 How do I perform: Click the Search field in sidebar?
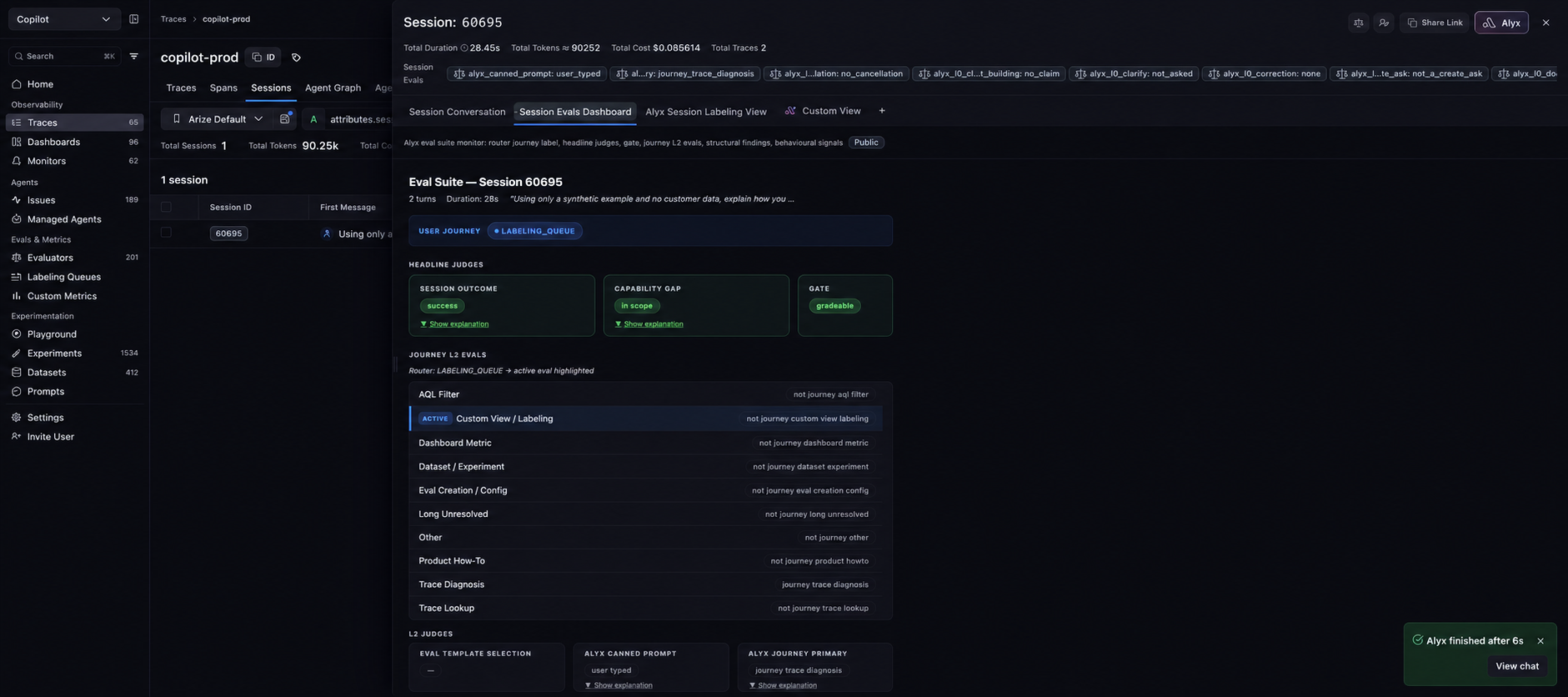pyautogui.click(x=64, y=56)
